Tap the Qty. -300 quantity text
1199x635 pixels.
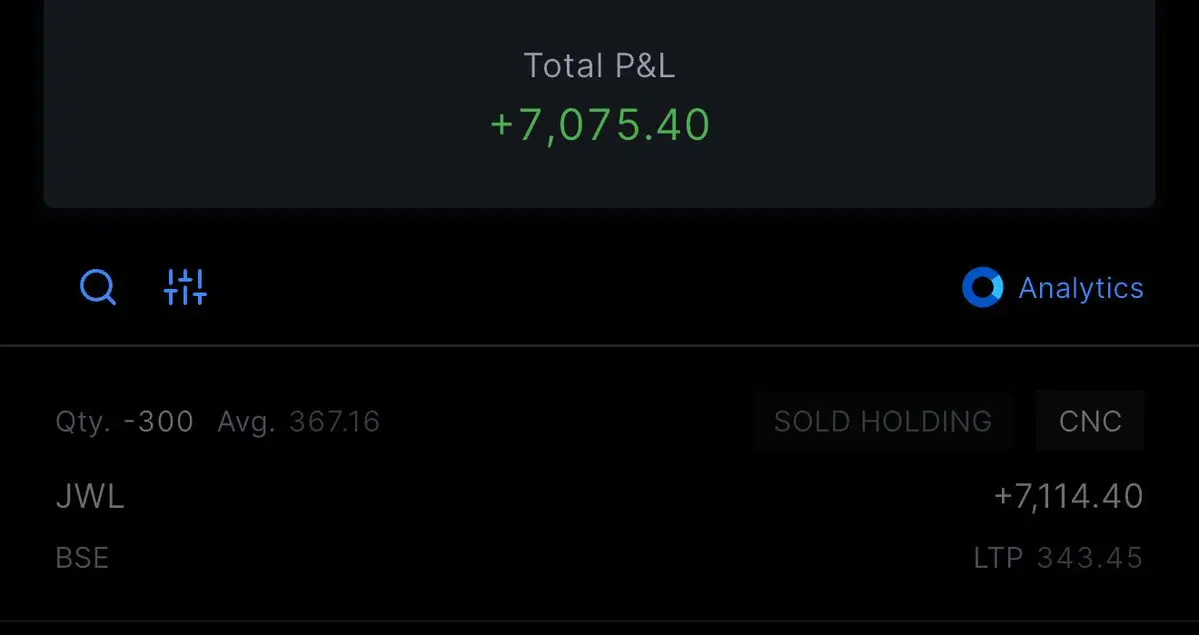point(125,422)
